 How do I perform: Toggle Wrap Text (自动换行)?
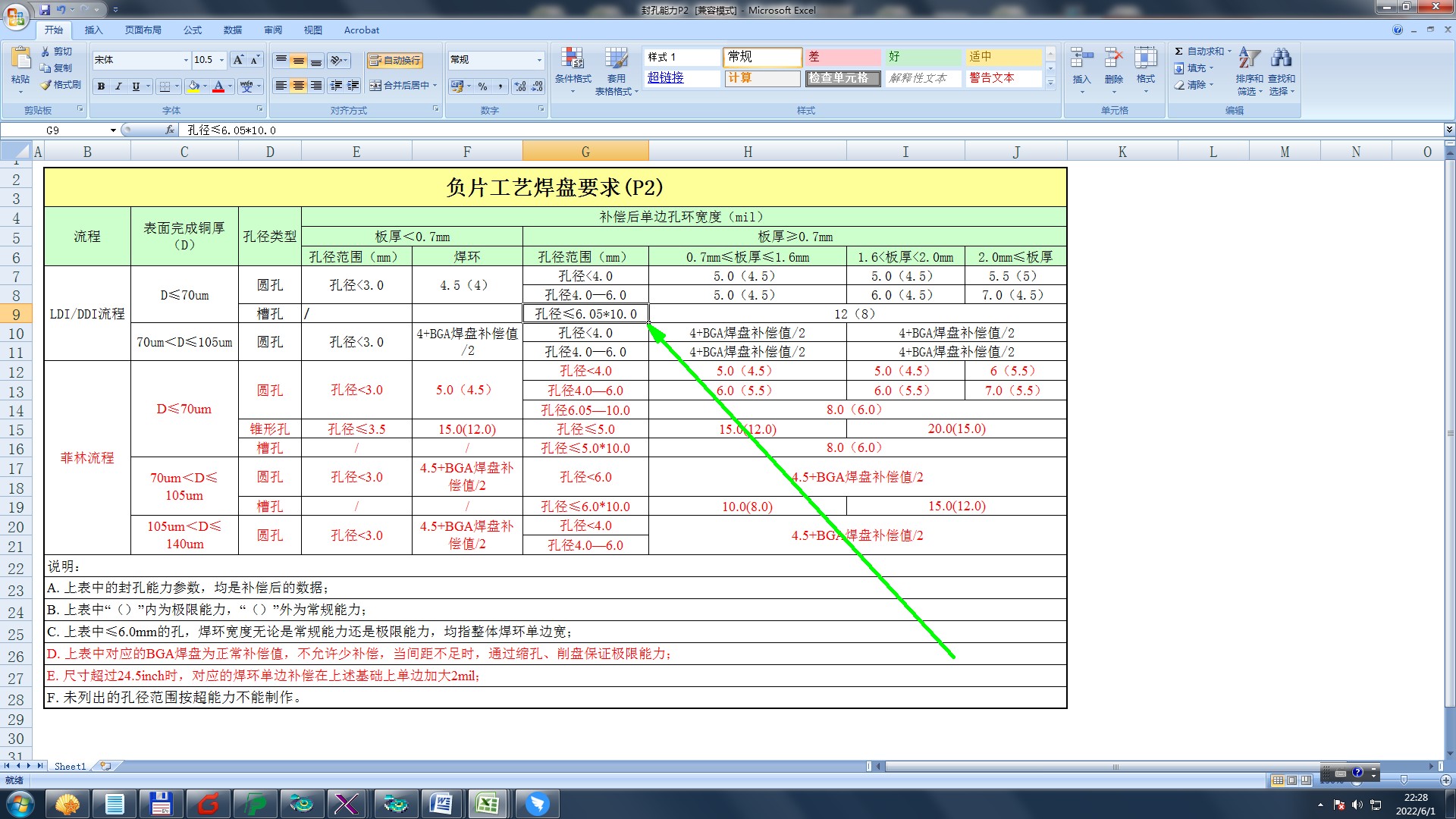point(395,61)
